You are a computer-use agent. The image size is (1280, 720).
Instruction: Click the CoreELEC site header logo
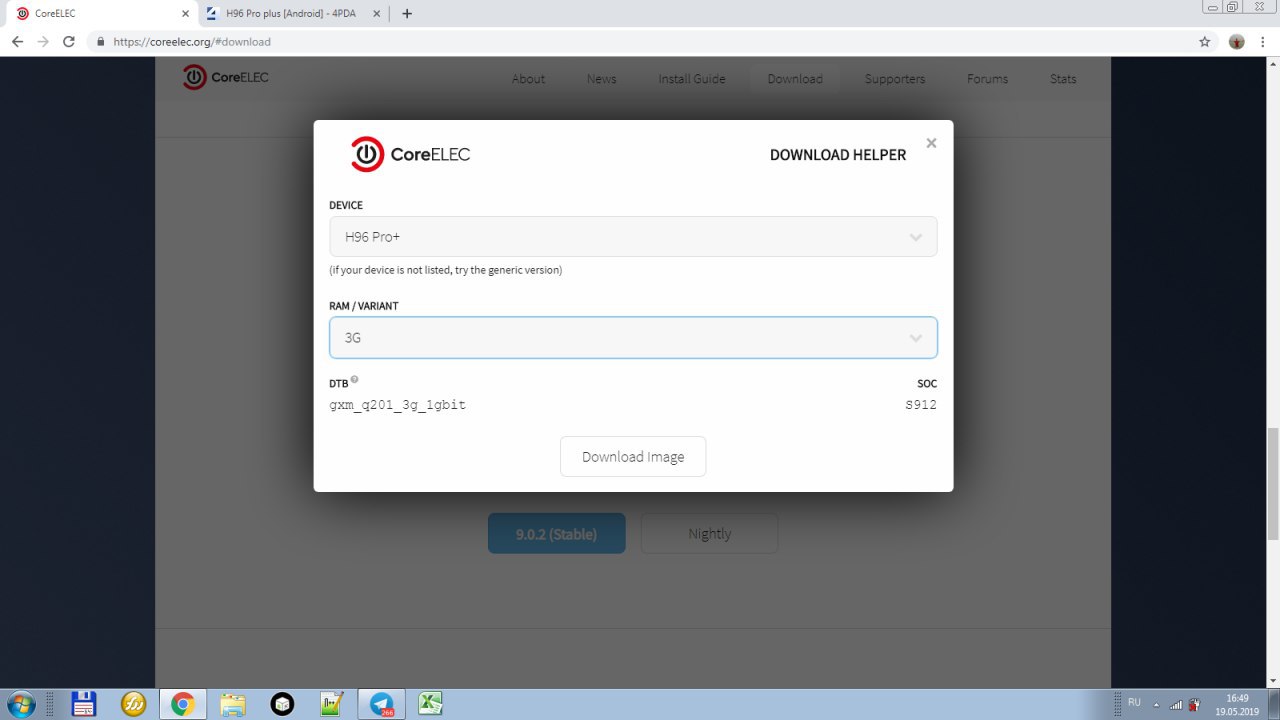click(226, 77)
